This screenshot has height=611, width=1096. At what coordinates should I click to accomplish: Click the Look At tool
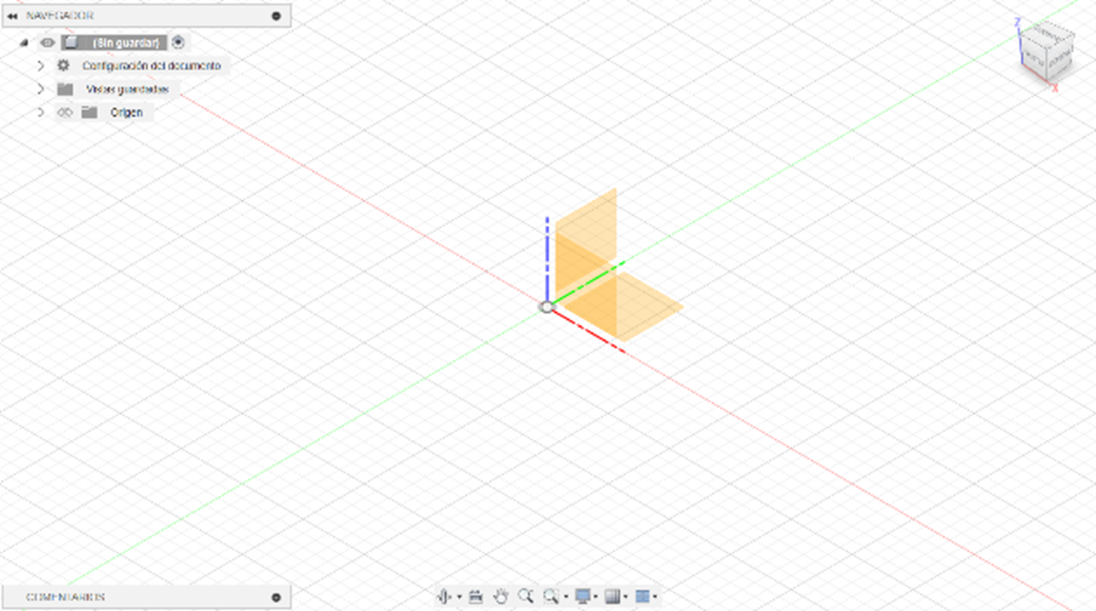point(476,596)
